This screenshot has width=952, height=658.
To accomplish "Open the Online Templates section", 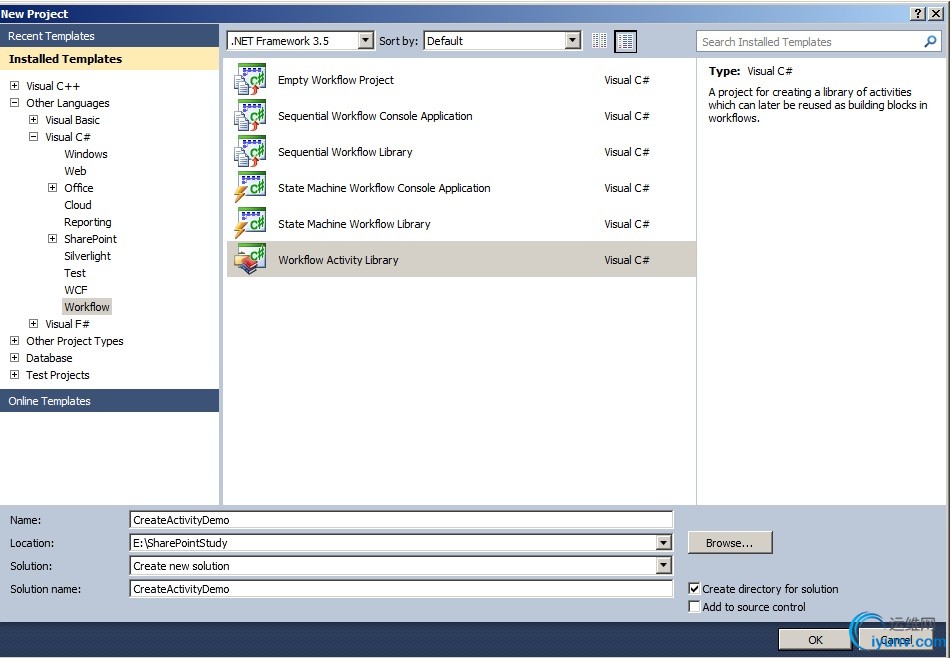I will (x=109, y=401).
